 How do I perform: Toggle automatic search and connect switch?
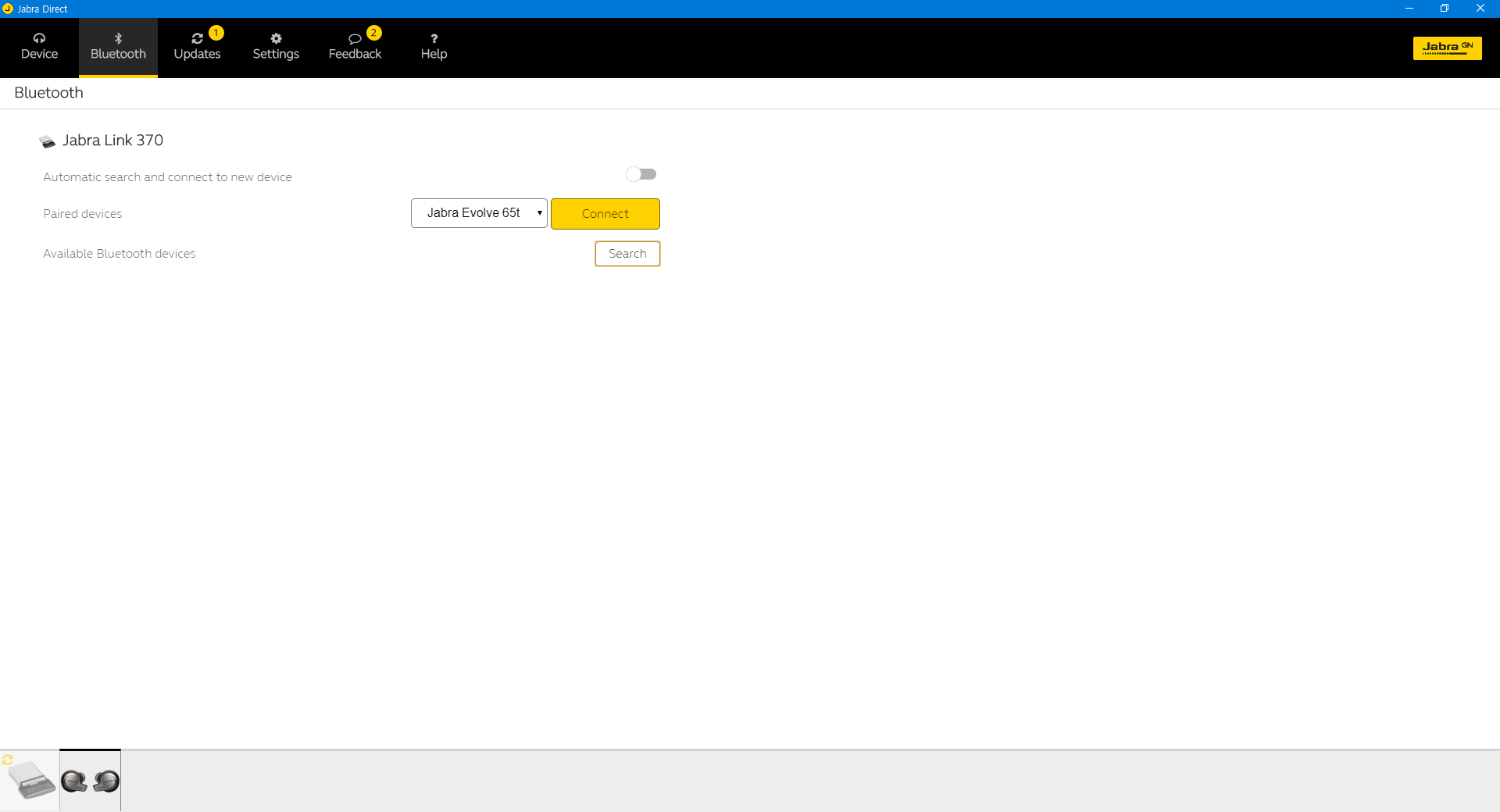point(641,174)
